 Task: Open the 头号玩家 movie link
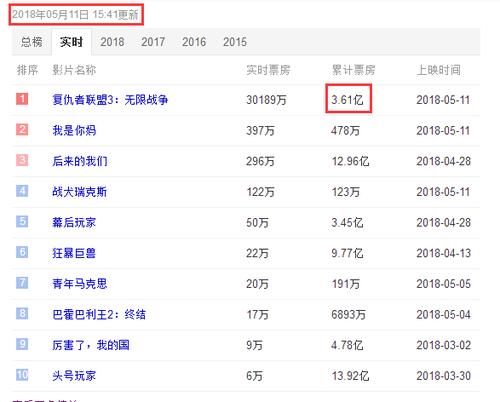point(74,376)
